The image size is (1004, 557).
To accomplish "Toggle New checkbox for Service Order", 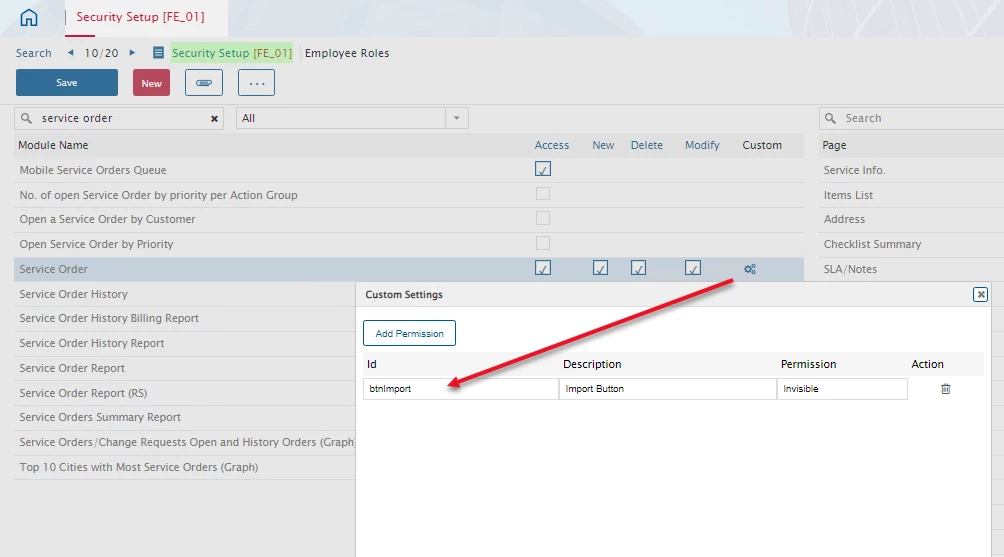I will [x=601, y=268].
